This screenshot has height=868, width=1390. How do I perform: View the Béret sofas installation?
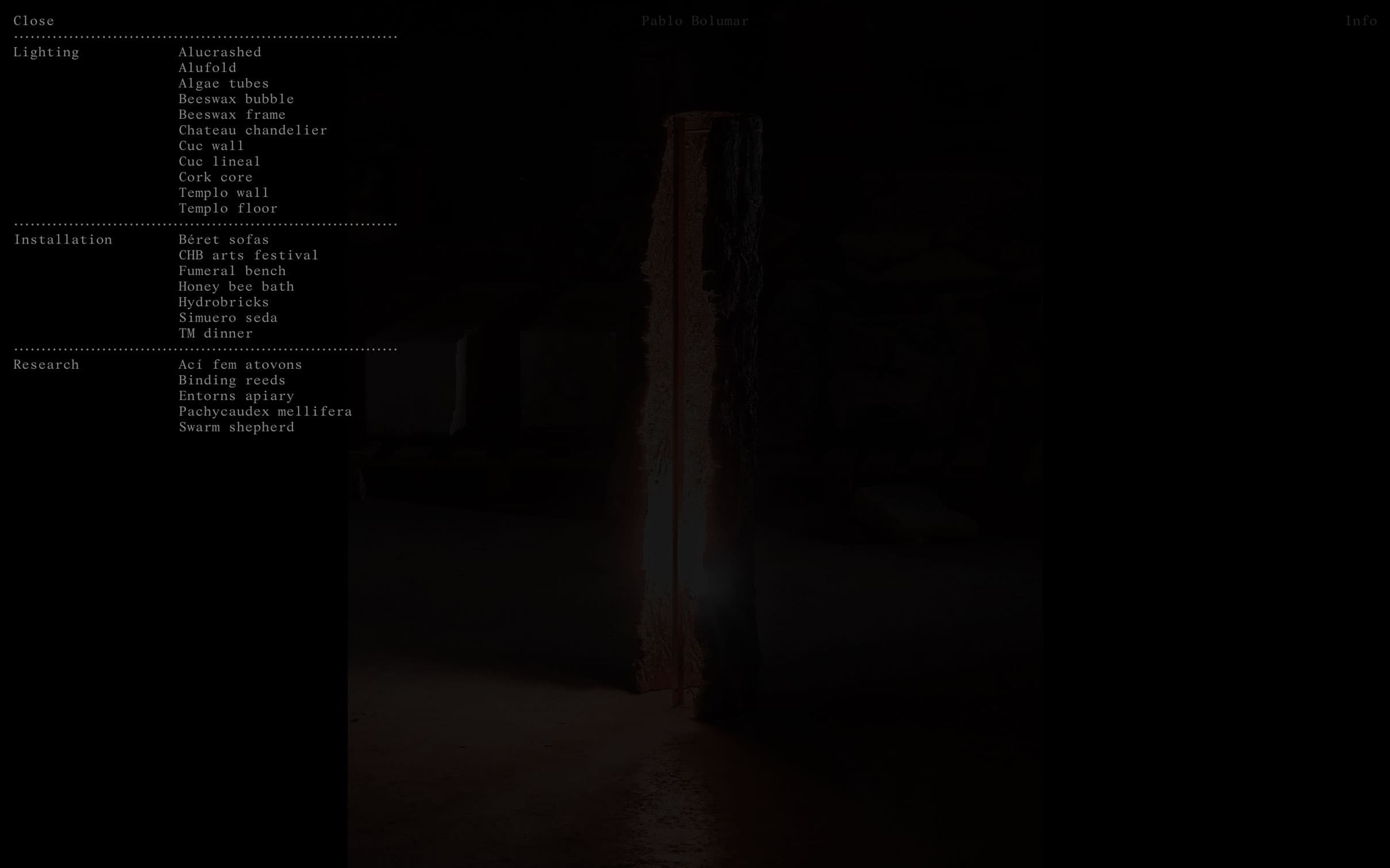coord(224,240)
